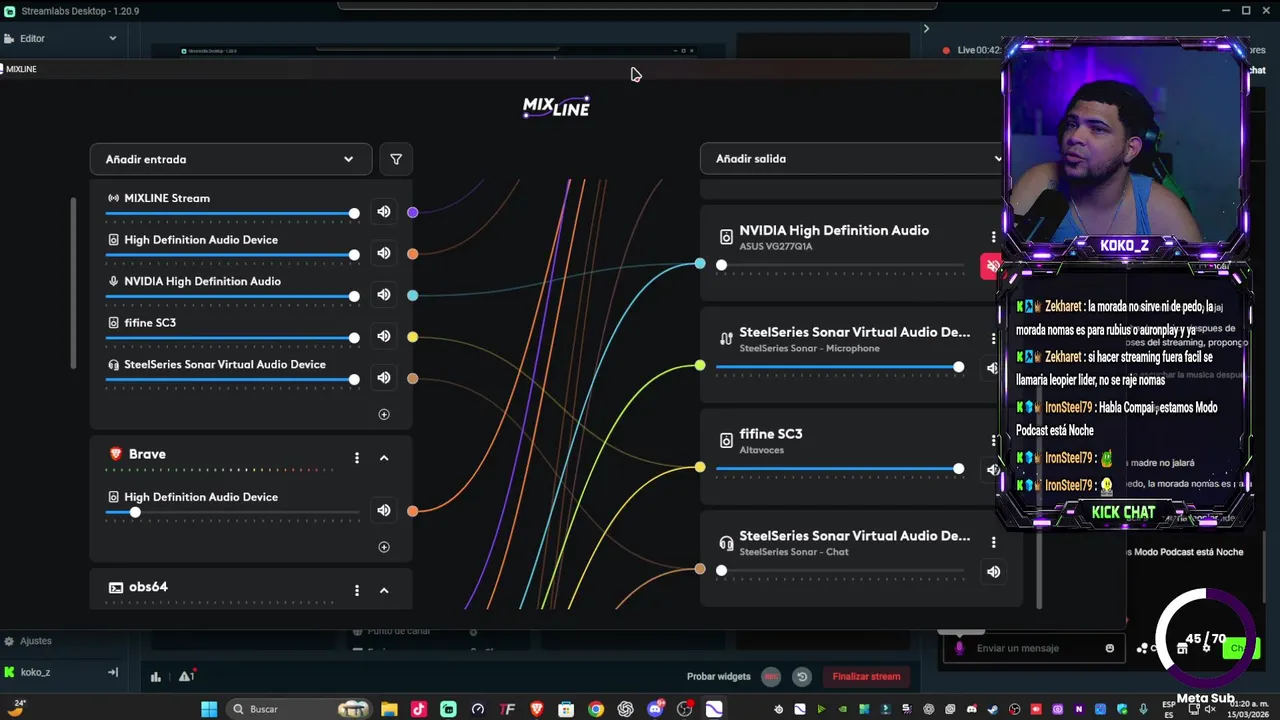Open Streamlabs stats bar chart icon
Viewport: 1280px width, 720px height.
[156, 676]
